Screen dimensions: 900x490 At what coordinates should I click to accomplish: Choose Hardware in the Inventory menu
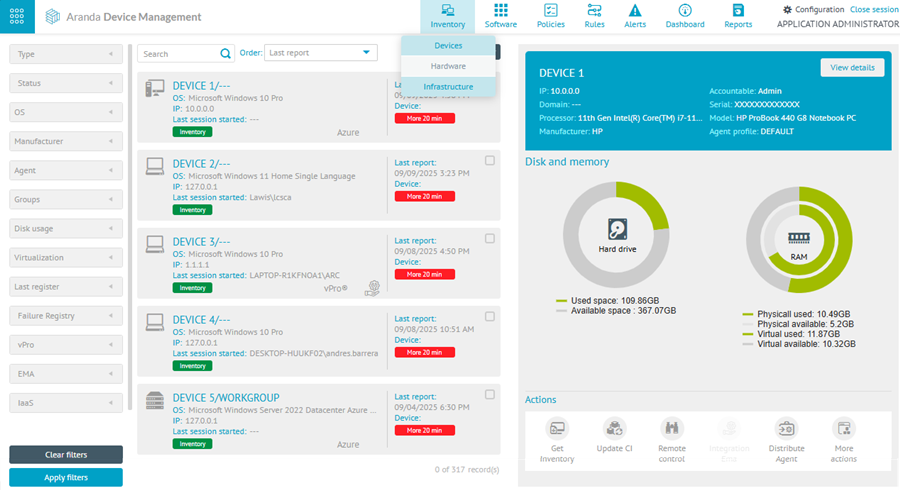pos(448,66)
